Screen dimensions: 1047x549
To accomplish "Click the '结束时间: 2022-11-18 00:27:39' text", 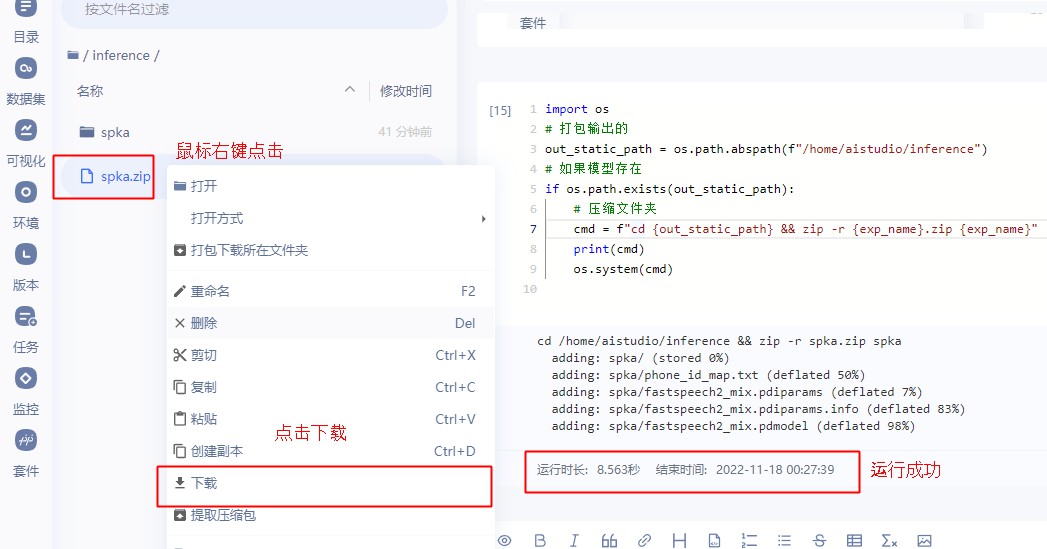I will pos(745,470).
